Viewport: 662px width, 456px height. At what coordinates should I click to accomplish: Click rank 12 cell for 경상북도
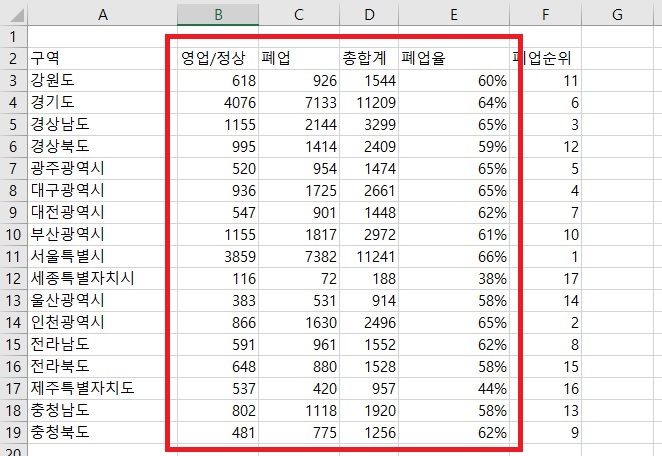pyautogui.click(x=545, y=146)
